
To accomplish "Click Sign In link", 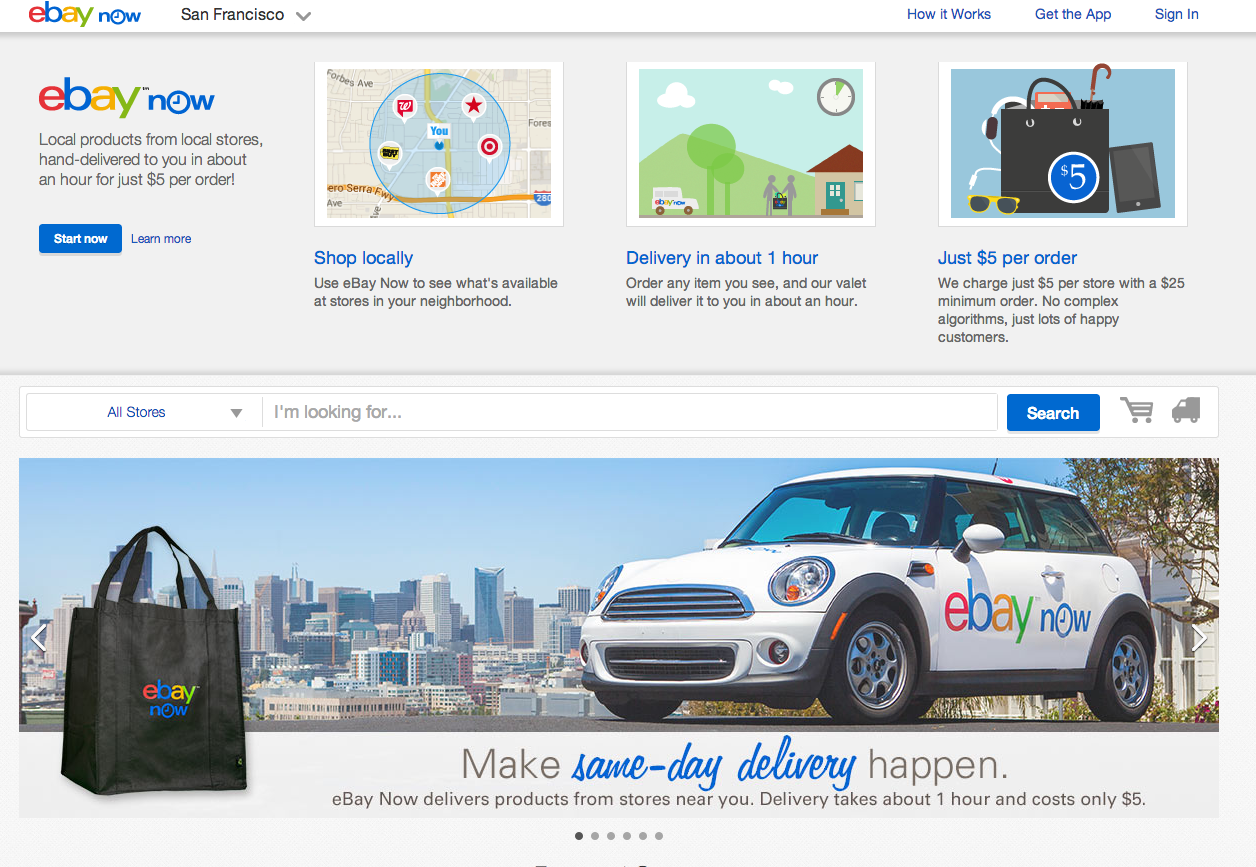I will pyautogui.click(x=1176, y=14).
